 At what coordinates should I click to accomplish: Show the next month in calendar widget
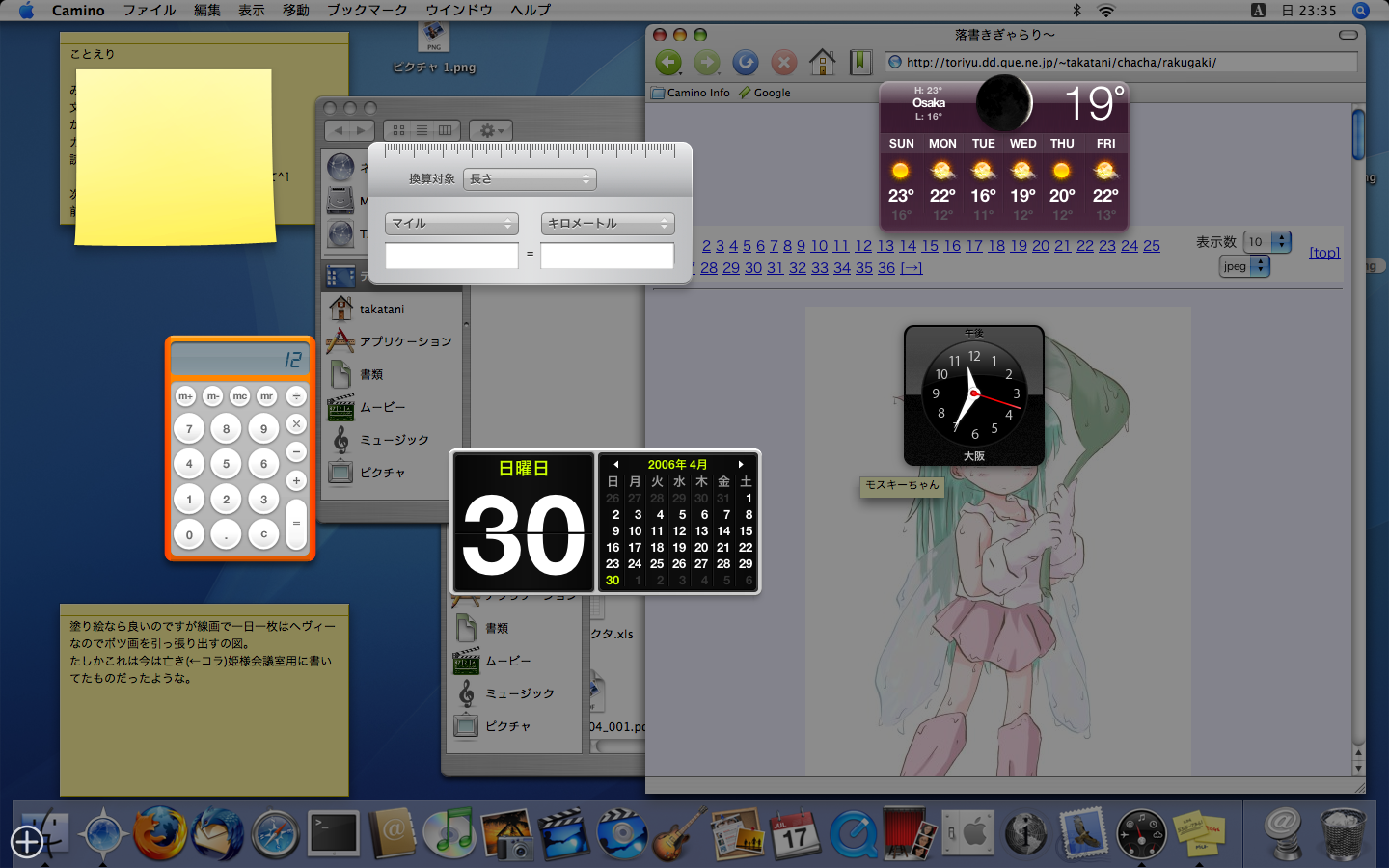(x=741, y=465)
